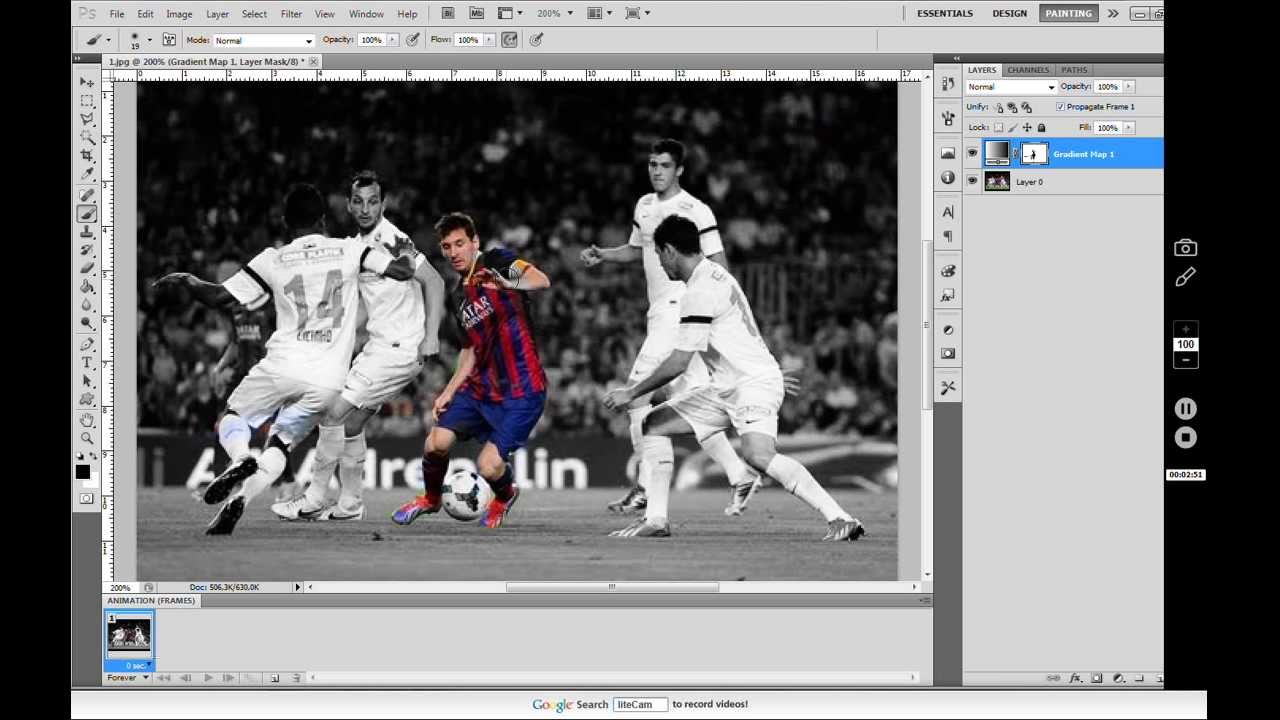The height and width of the screenshot is (720, 1280).
Task: Open the Character panel icon in the dock
Action: 948,212
